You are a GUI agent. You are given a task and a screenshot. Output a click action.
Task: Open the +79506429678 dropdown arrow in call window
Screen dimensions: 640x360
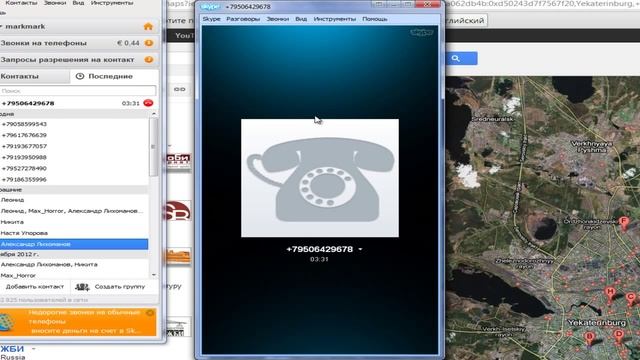[360, 249]
